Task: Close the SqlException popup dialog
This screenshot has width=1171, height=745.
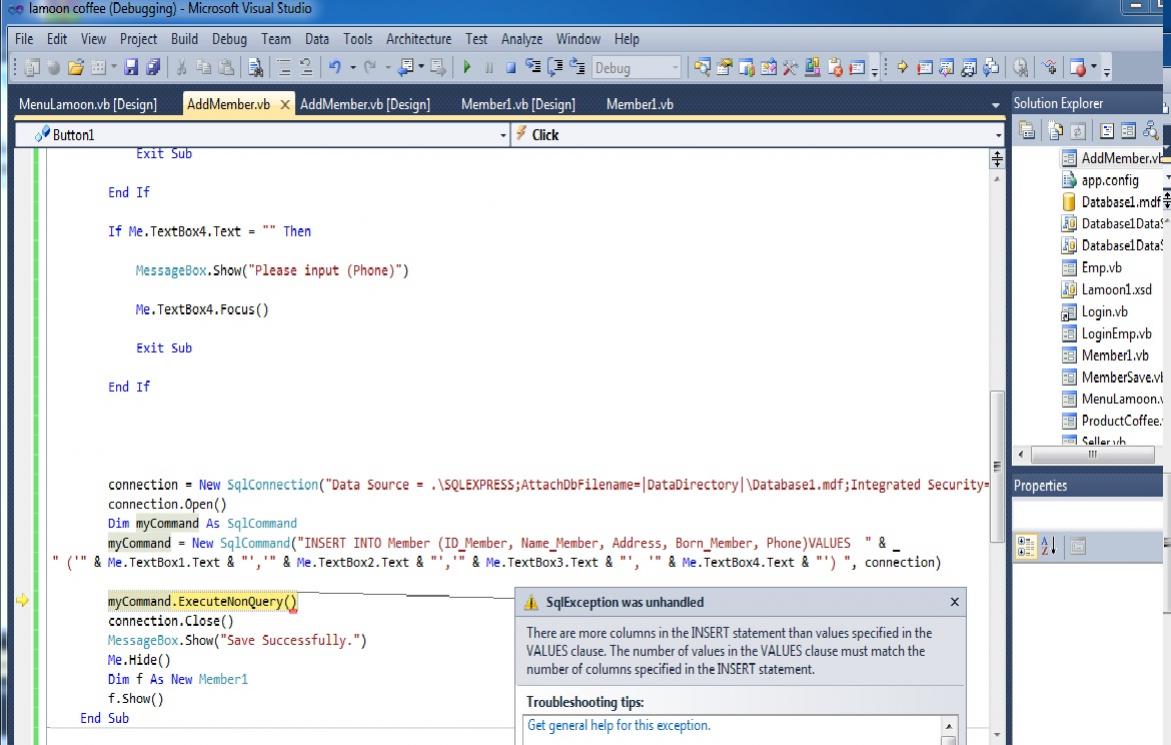Action: [x=953, y=602]
